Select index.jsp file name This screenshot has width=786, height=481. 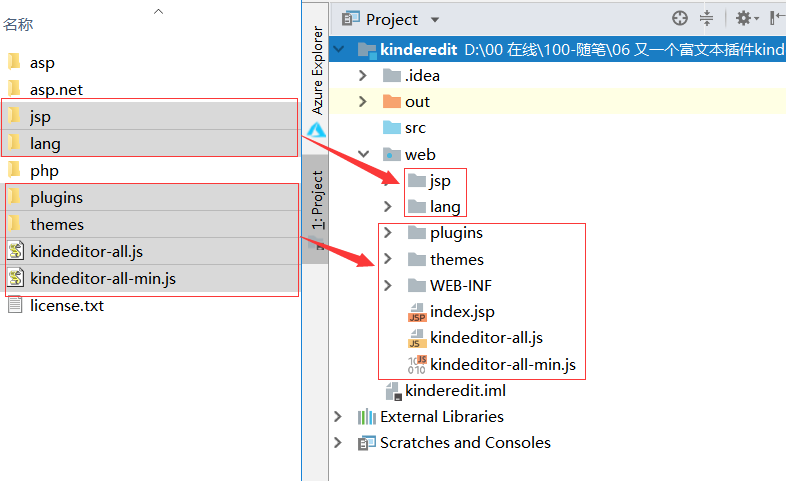(462, 312)
